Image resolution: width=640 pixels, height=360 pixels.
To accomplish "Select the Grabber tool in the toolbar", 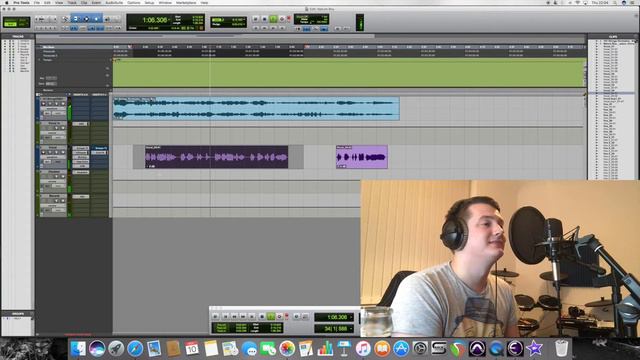I will coord(96,19).
